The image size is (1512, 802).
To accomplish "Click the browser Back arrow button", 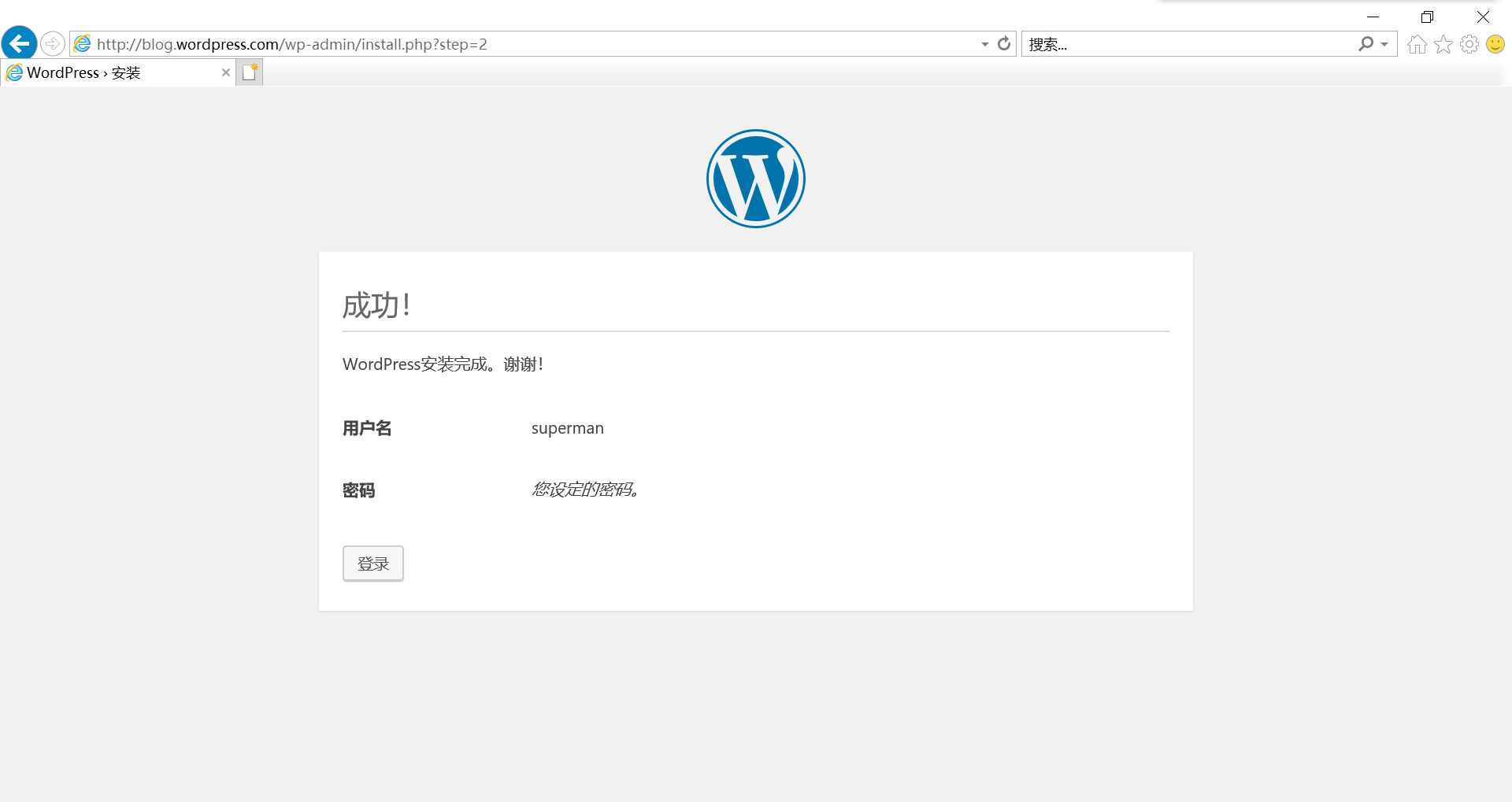I will point(19,43).
